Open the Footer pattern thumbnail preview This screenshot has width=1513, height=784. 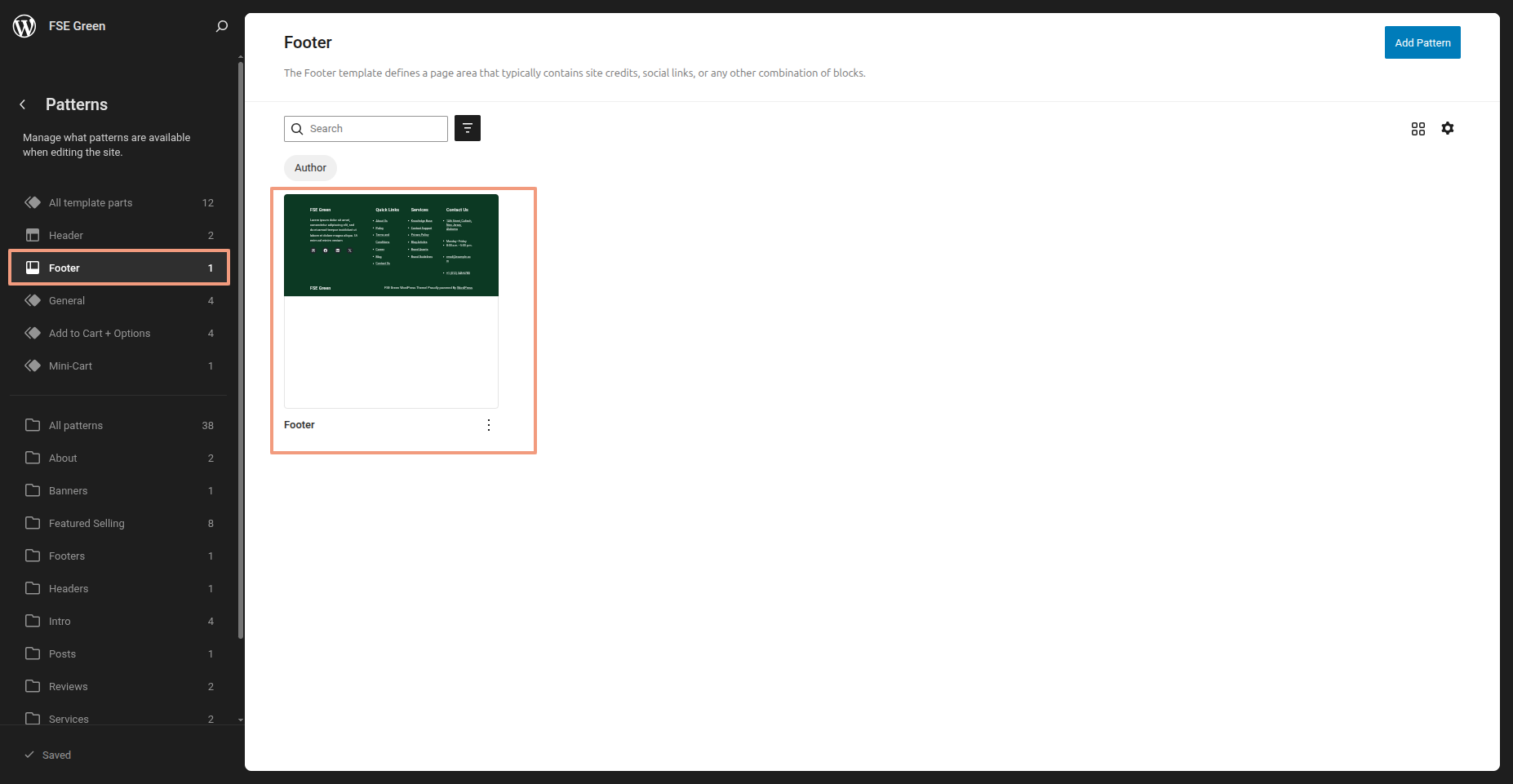[x=391, y=300]
